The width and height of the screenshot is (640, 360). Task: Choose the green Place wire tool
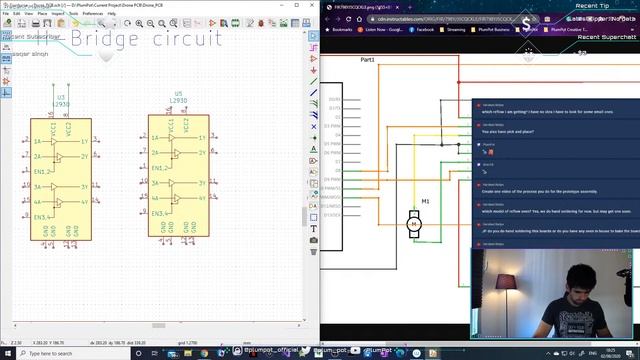tap(313, 82)
